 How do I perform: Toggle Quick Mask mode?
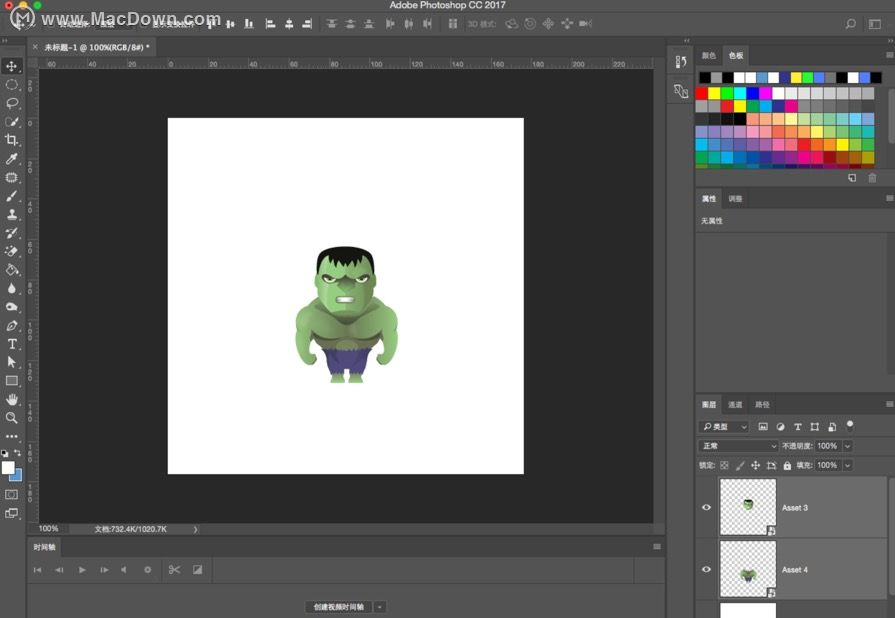tap(11, 495)
